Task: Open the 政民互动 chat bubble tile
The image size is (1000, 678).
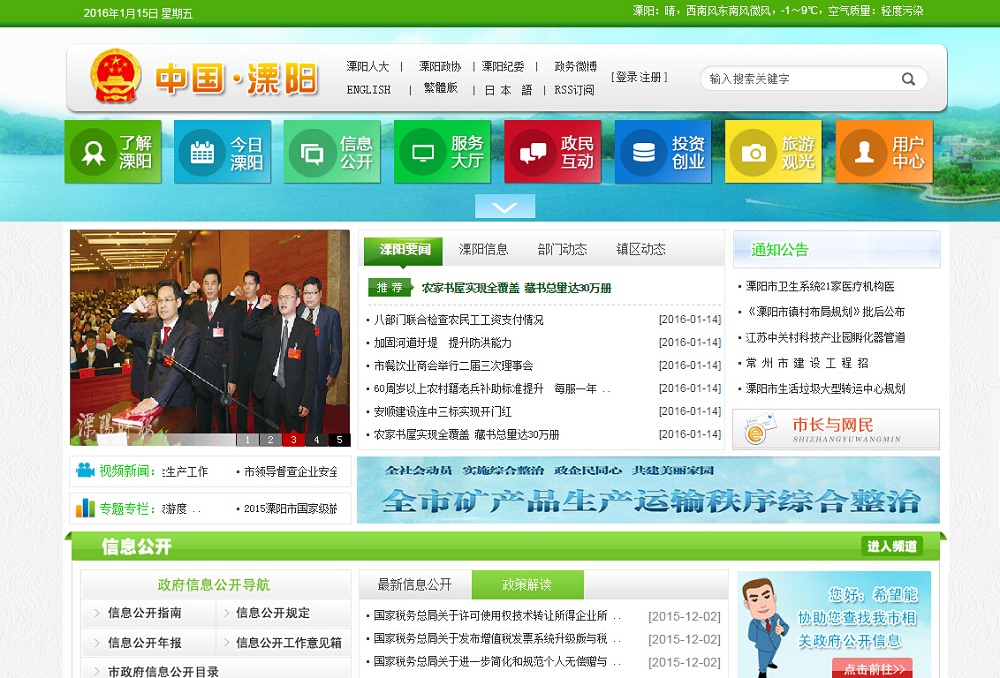Action: click(553, 152)
